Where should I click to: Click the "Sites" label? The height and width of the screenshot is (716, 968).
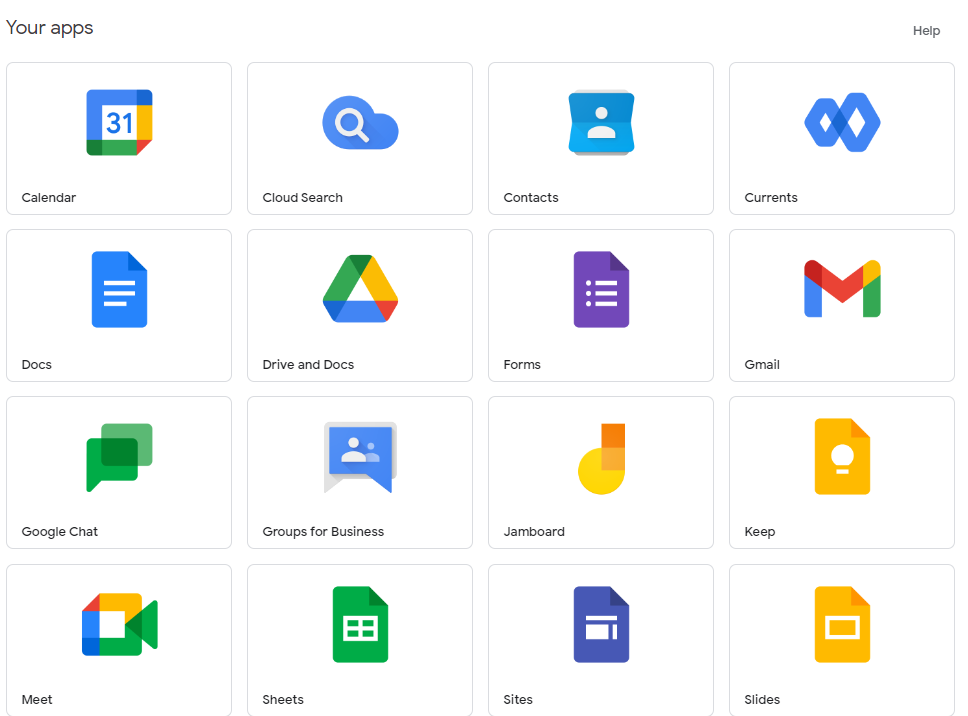point(518,699)
